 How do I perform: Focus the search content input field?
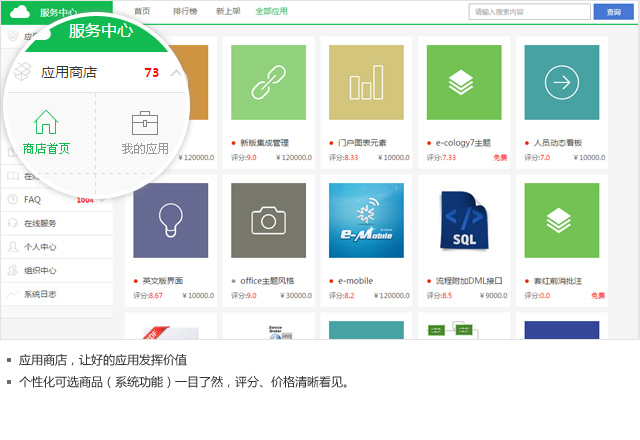(529, 12)
